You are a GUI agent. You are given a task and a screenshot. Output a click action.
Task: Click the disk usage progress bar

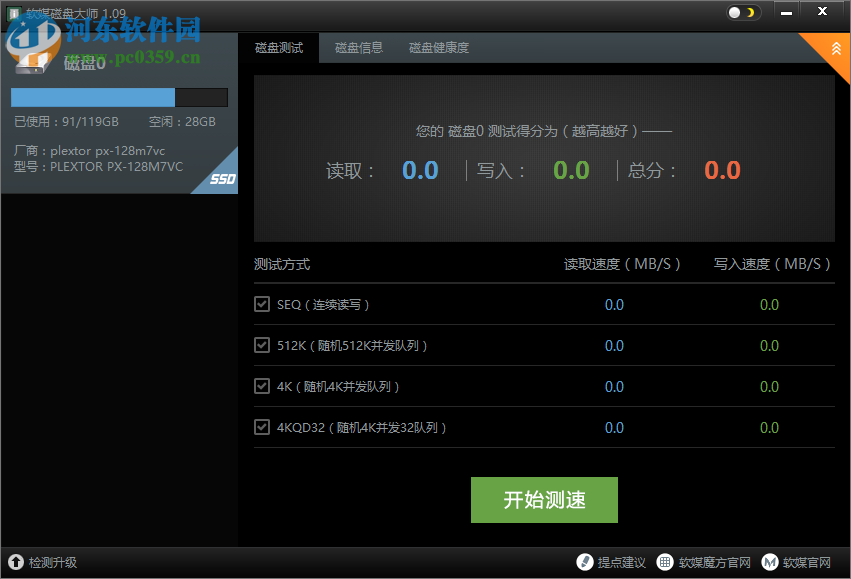pos(119,98)
